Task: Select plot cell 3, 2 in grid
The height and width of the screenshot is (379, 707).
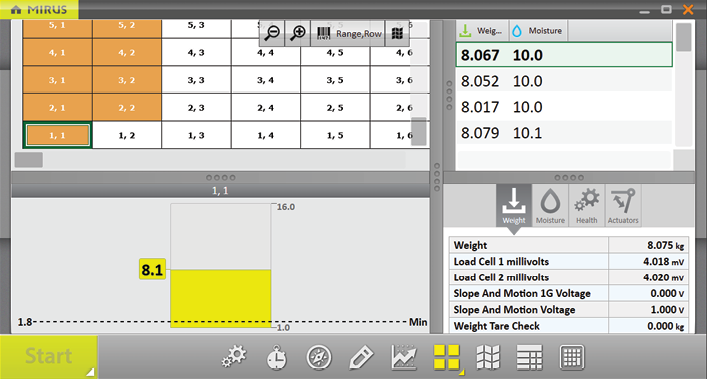Action: coord(127,80)
